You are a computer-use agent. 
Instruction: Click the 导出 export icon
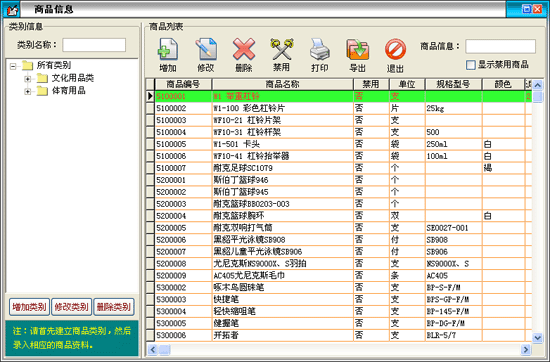[357, 49]
